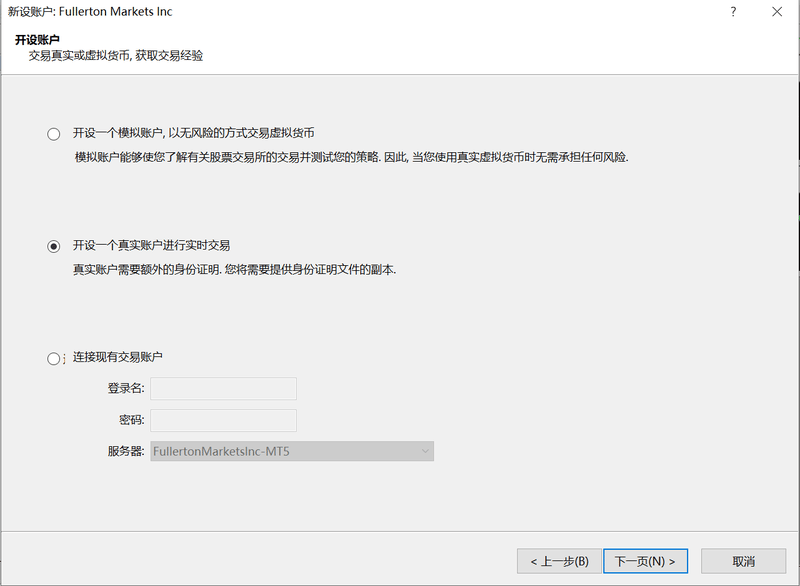Screen dimensions: 800x586
Task: Close the 新设账户 dialog window
Action: pos(777,11)
